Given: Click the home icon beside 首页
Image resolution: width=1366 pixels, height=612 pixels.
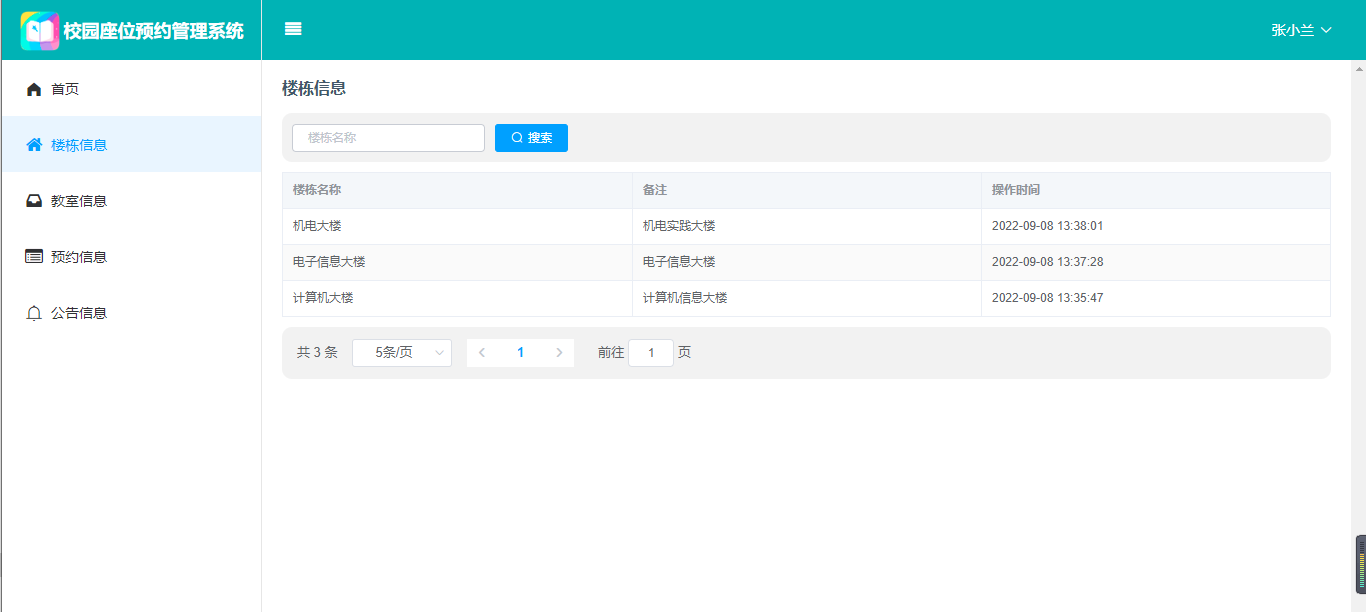Looking at the screenshot, I should coord(34,89).
